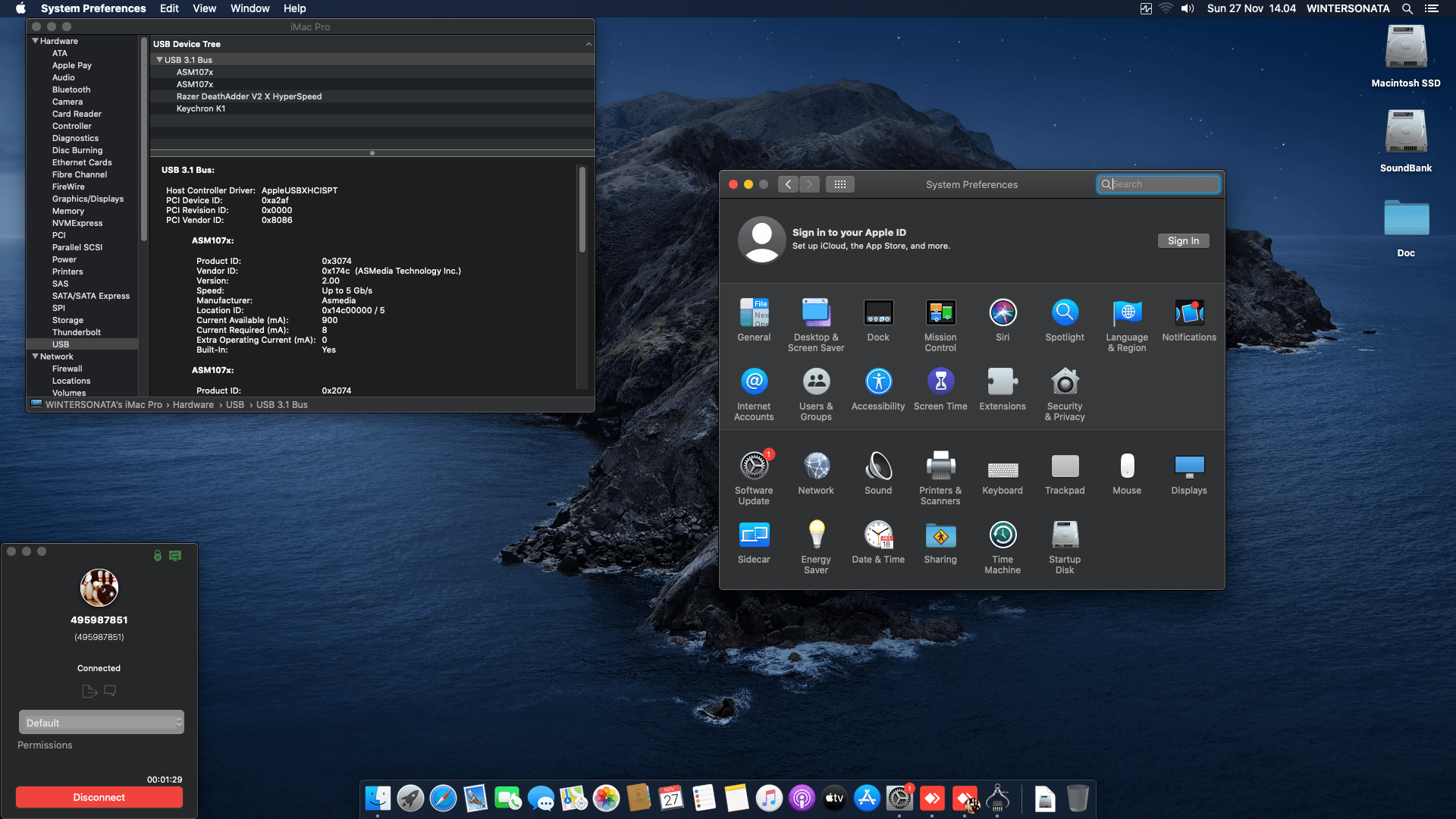This screenshot has width=1456, height=819.
Task: Click the System Preferences search field
Action: click(1160, 184)
